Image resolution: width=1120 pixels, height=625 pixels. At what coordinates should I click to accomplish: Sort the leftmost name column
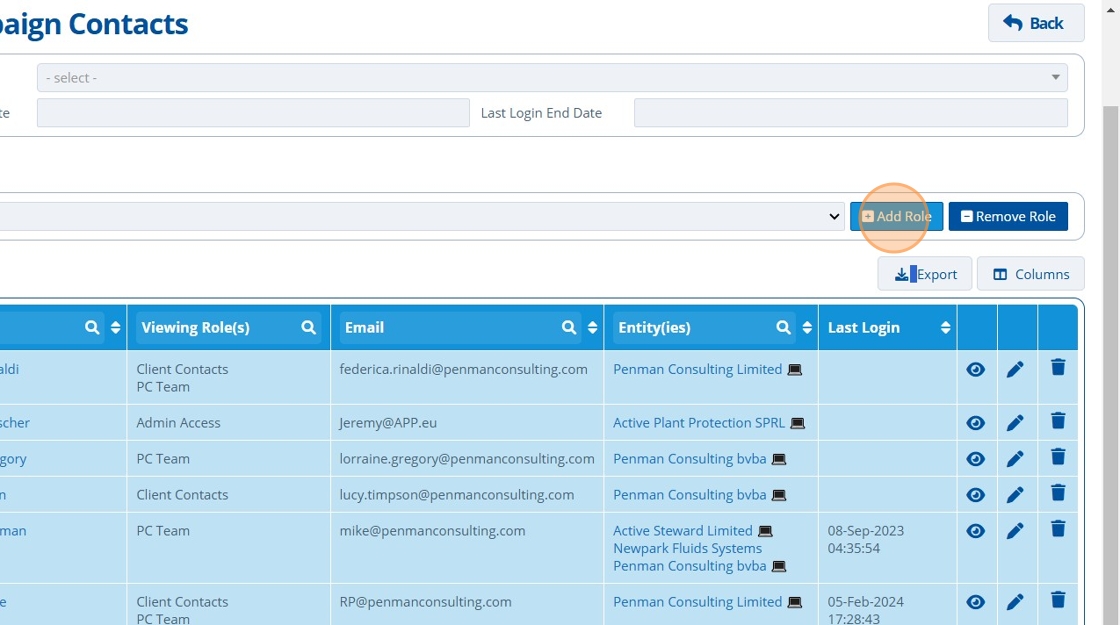pos(115,327)
